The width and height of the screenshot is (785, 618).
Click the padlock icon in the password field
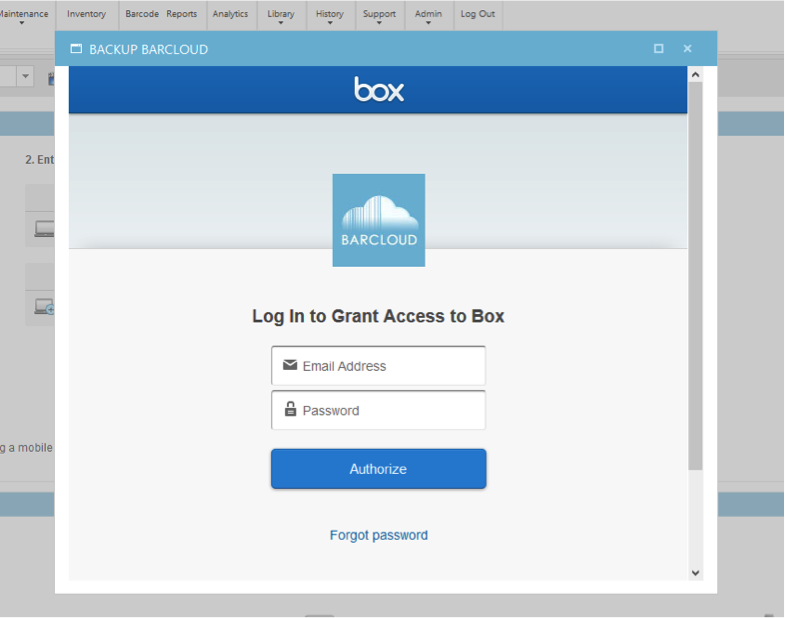[x=290, y=409]
